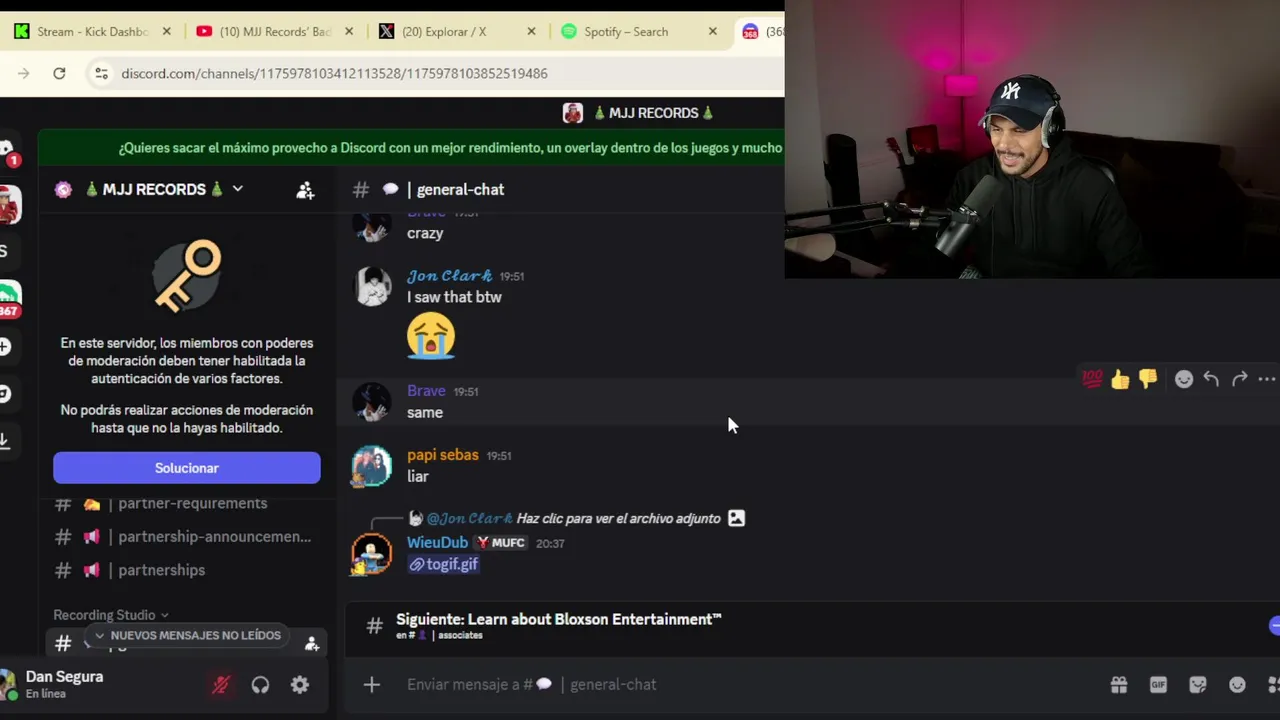Click the invite members icon beside server name
1280x720 pixels.
point(305,190)
